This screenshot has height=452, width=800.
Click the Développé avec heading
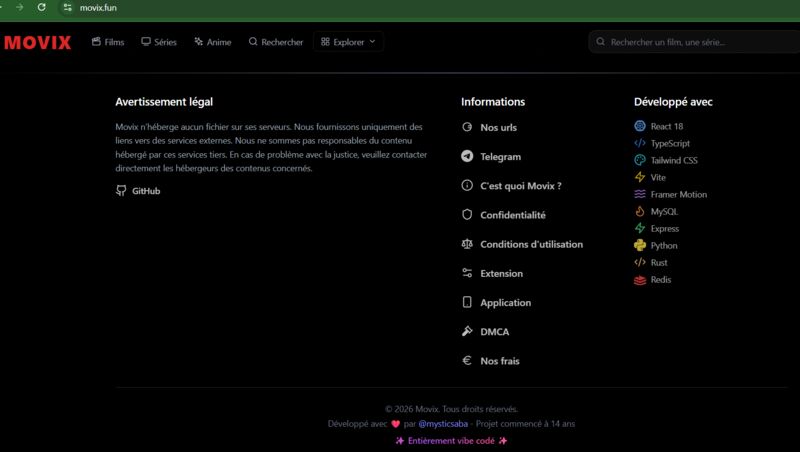pyautogui.click(x=673, y=102)
